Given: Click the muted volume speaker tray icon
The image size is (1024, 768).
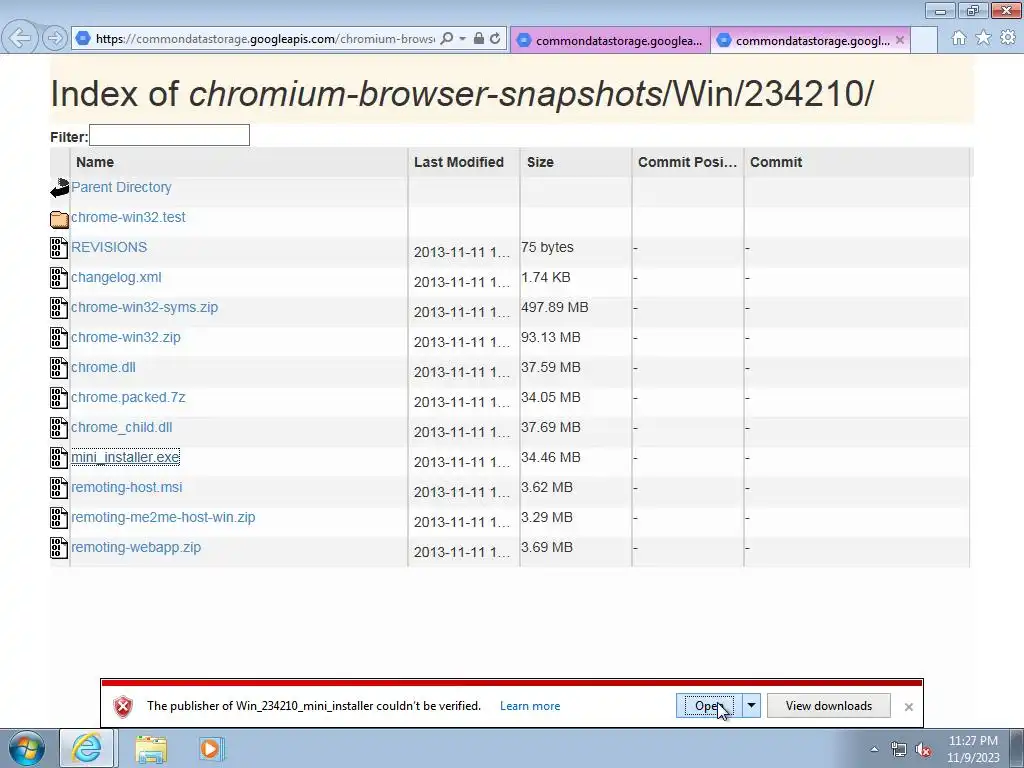Looking at the screenshot, I should [x=923, y=750].
